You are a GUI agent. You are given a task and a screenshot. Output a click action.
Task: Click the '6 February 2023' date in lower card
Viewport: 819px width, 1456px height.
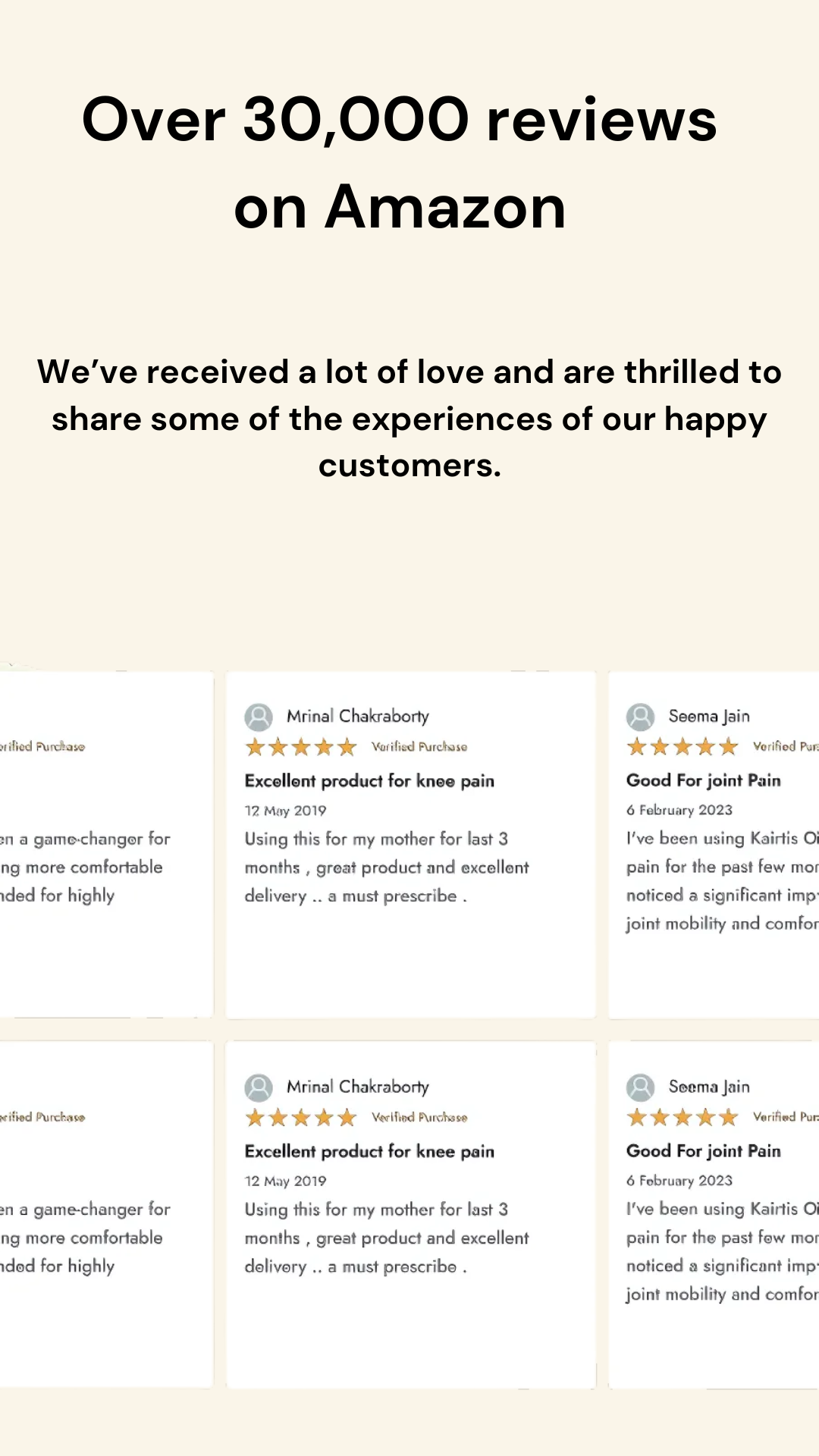pos(679,1181)
